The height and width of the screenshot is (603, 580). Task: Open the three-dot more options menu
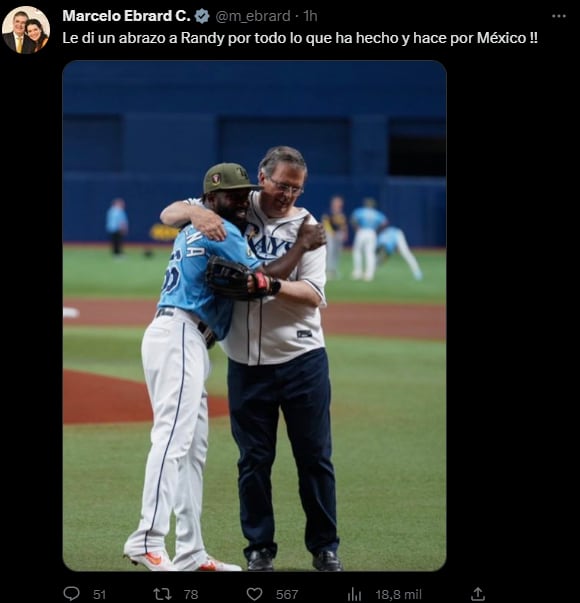click(558, 16)
